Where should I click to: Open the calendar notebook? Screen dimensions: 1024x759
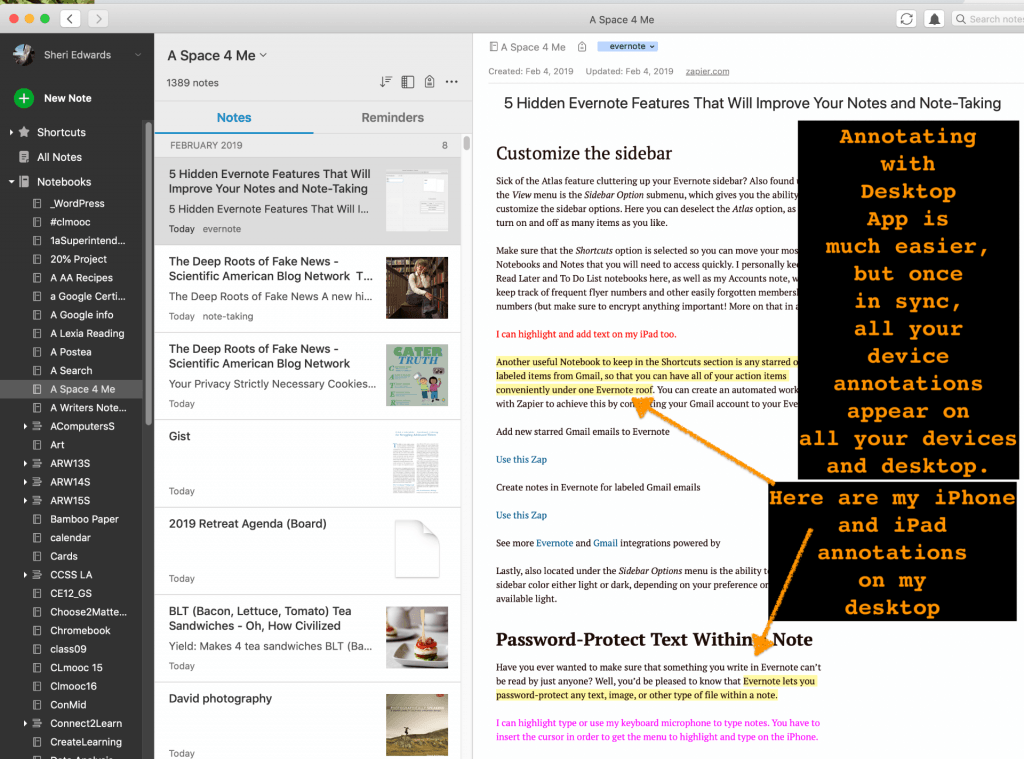tap(72, 538)
